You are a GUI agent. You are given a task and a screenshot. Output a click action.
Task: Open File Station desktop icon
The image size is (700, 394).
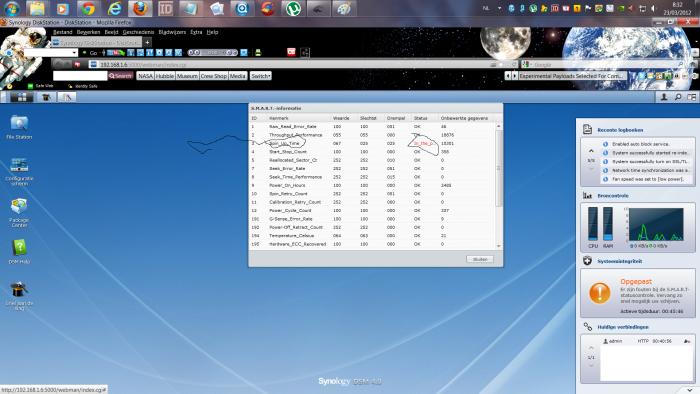[19, 127]
